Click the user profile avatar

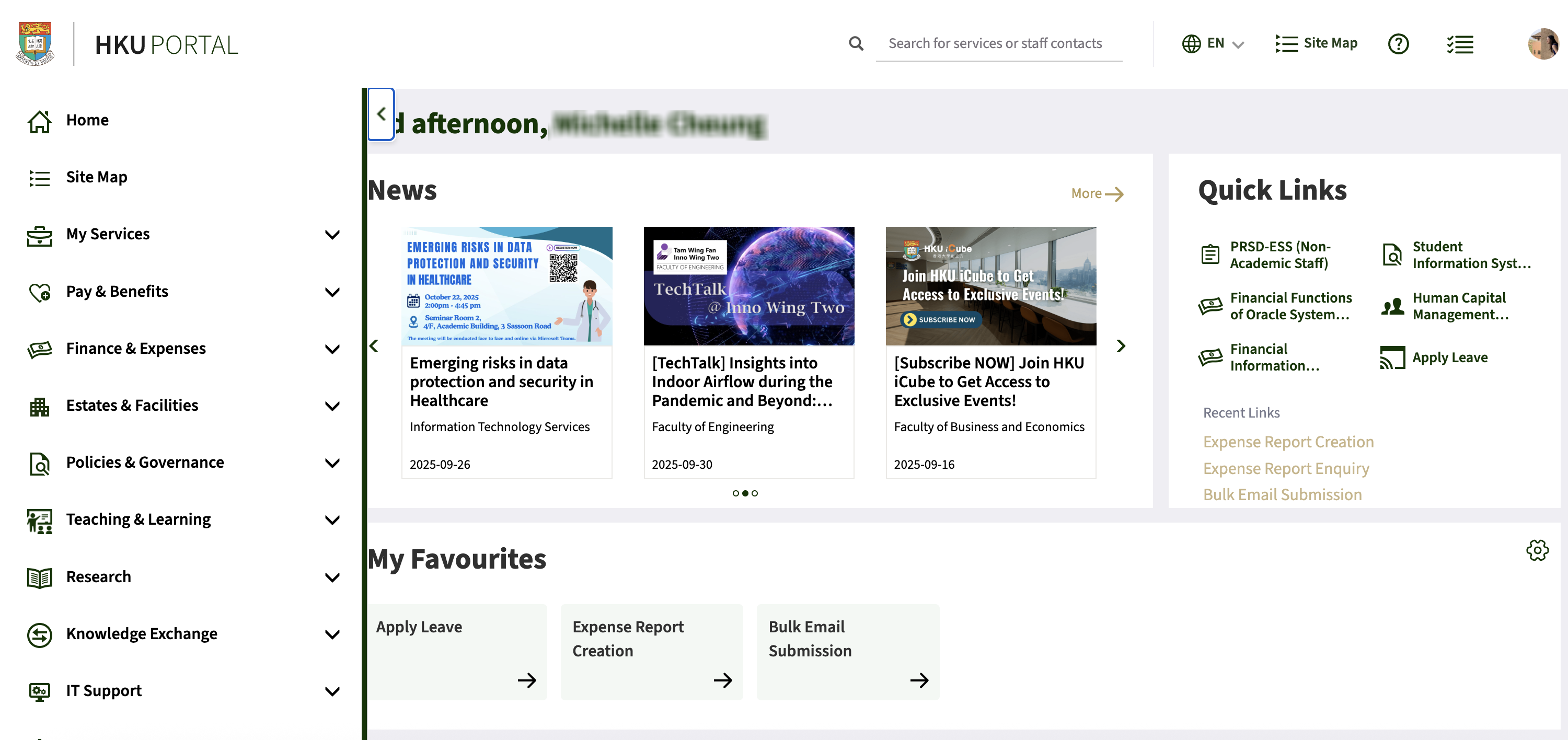[1542, 44]
